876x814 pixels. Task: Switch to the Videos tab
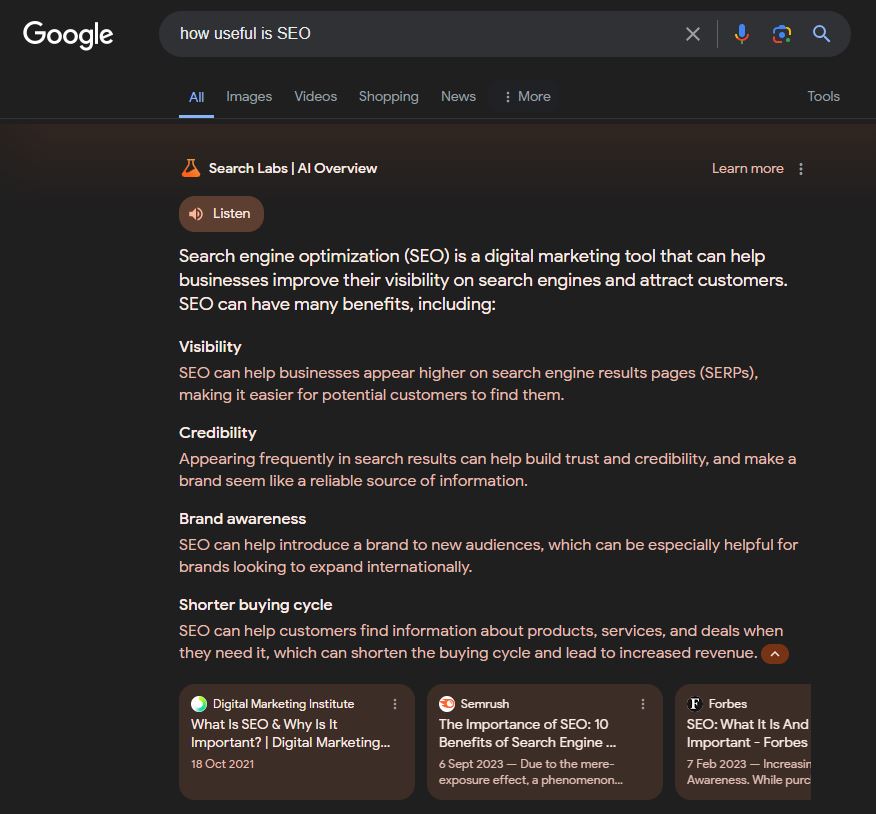point(316,97)
